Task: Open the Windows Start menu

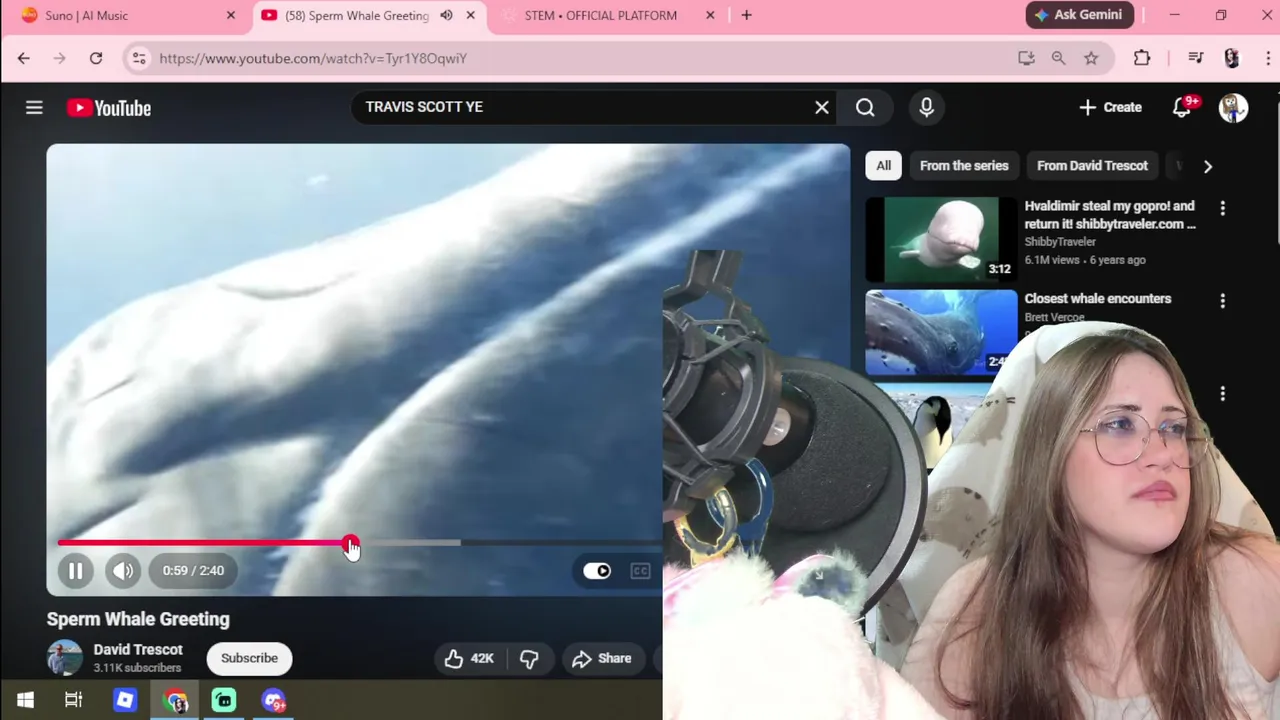Action: 25,700
